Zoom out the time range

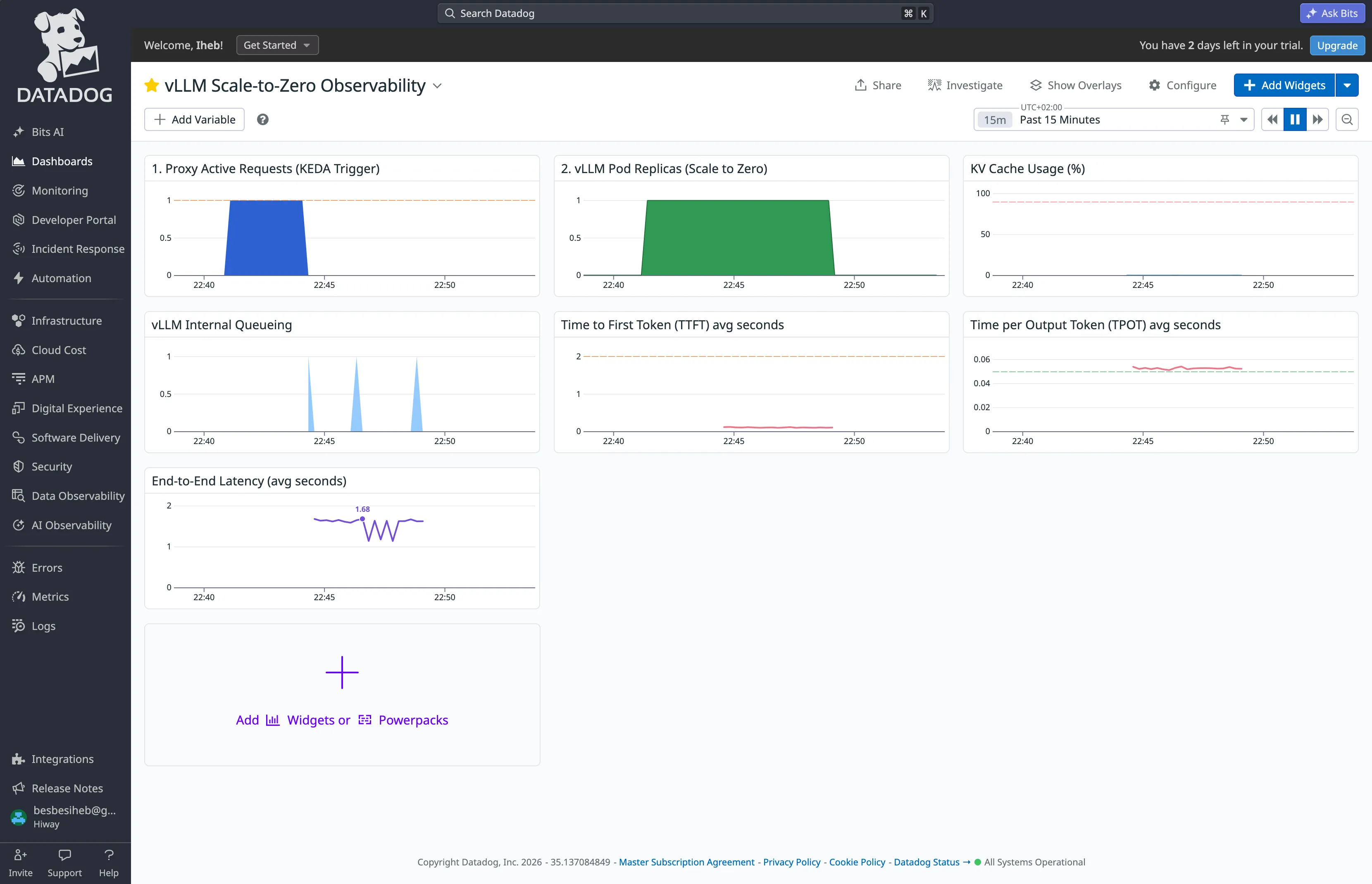pyautogui.click(x=1347, y=119)
